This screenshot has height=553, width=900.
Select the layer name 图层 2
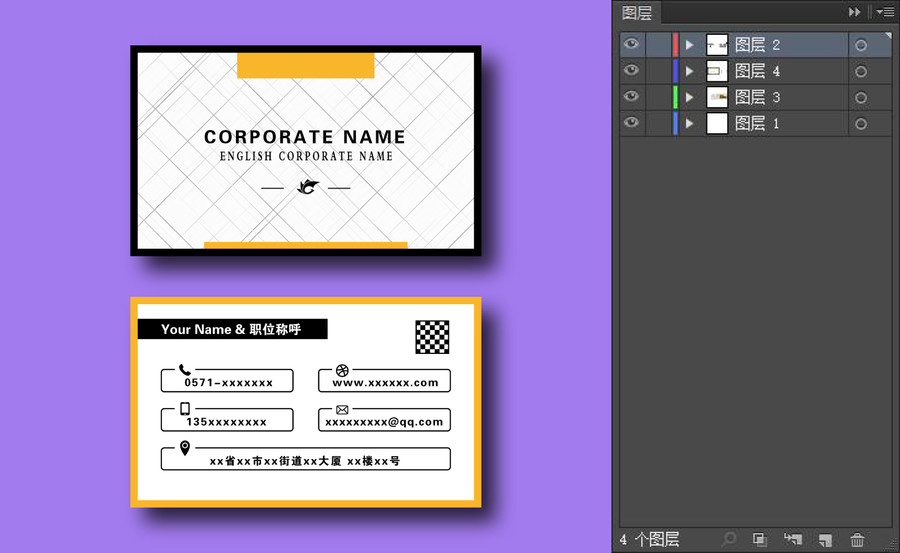click(757, 45)
